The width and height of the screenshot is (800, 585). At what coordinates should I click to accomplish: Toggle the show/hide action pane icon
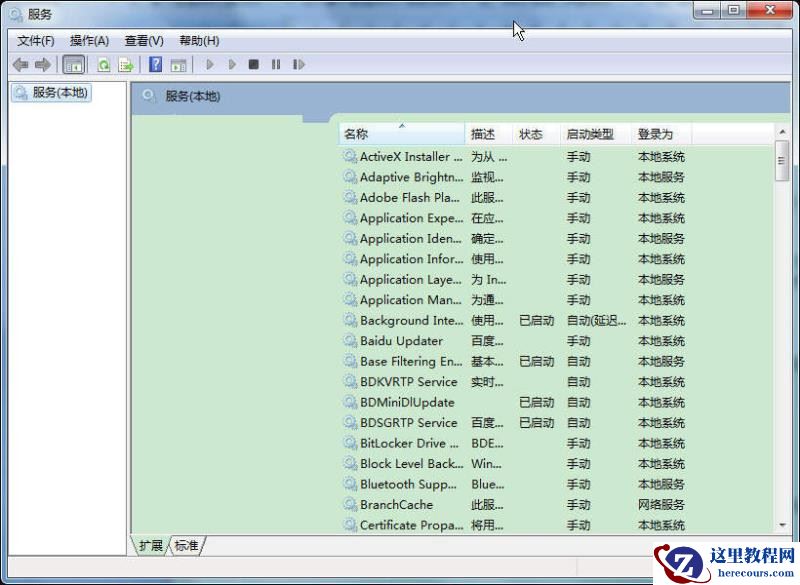pyautogui.click(x=178, y=64)
